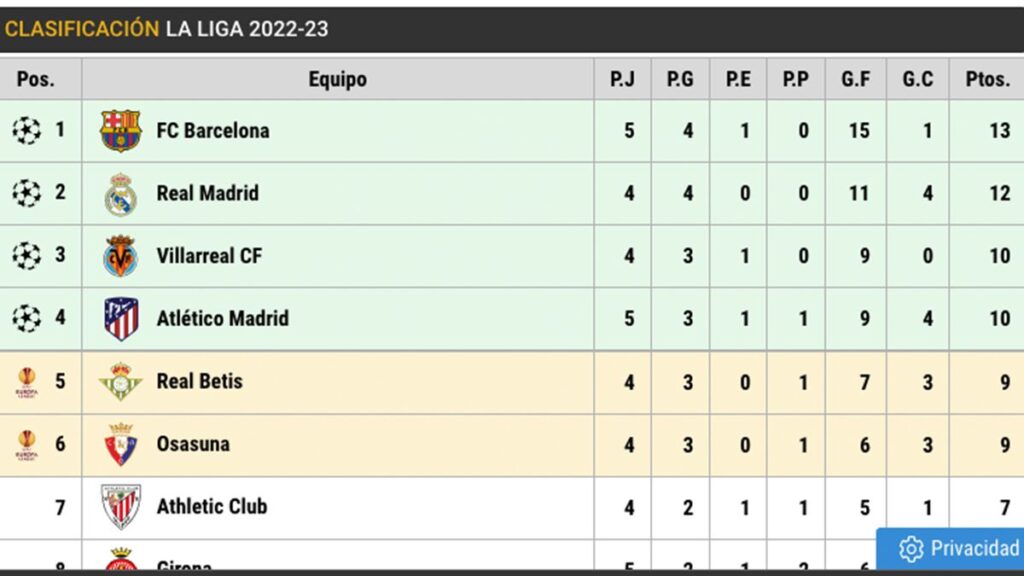Open the Privacidad settings button
Viewport: 1024px width, 576px height.
950,549
